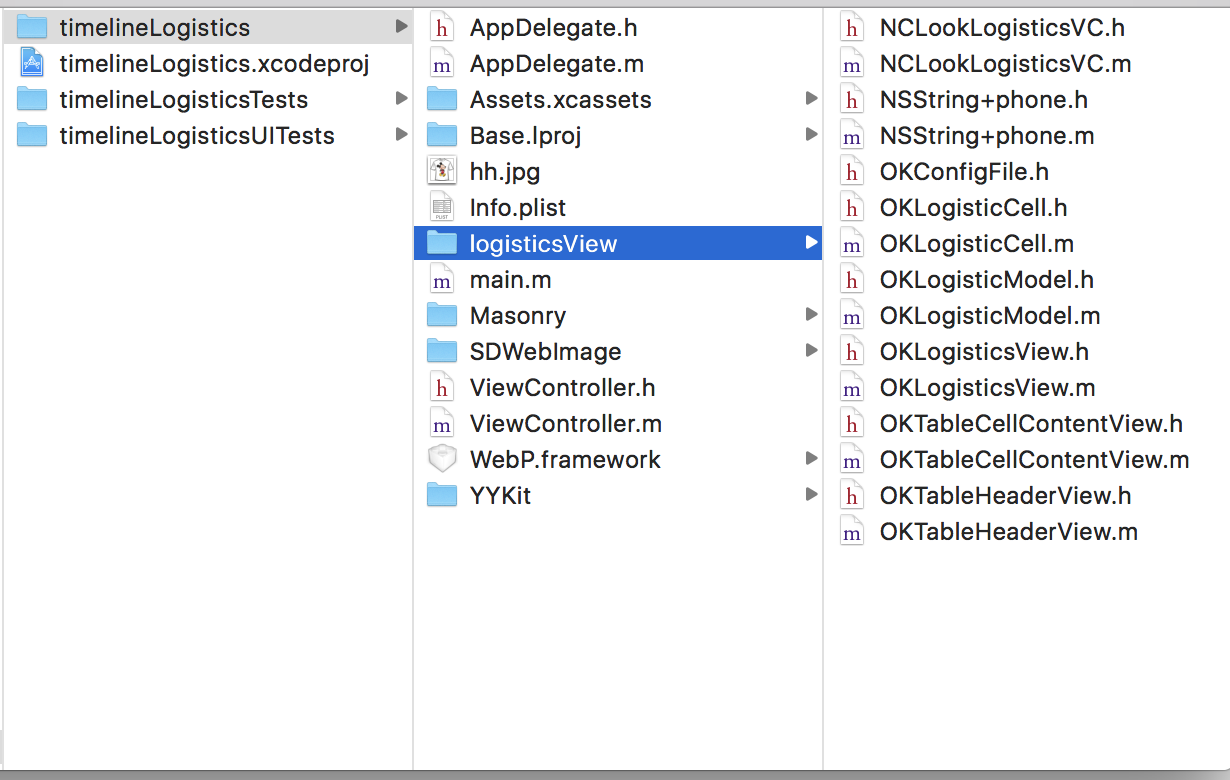Expand the SDWebImage disclosure arrow
This screenshot has height=780, width=1230.
coord(811,351)
